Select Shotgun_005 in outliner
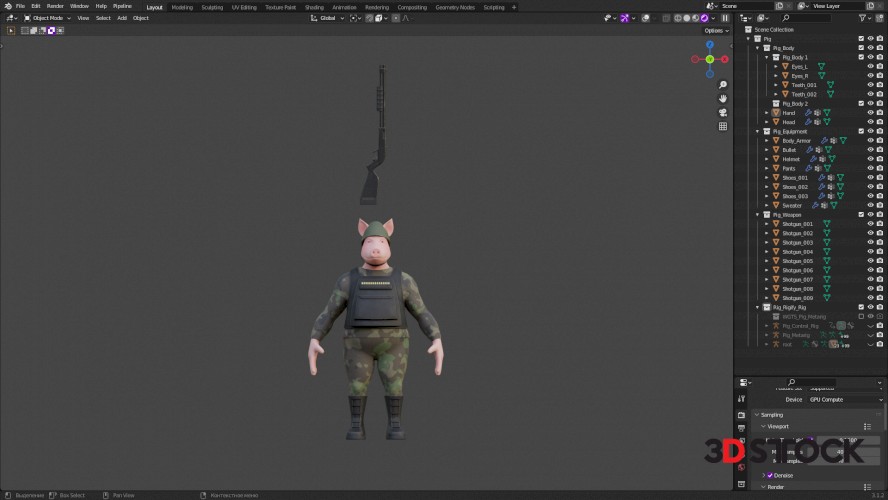Screen dimensions: 888x500 [x=797, y=261]
